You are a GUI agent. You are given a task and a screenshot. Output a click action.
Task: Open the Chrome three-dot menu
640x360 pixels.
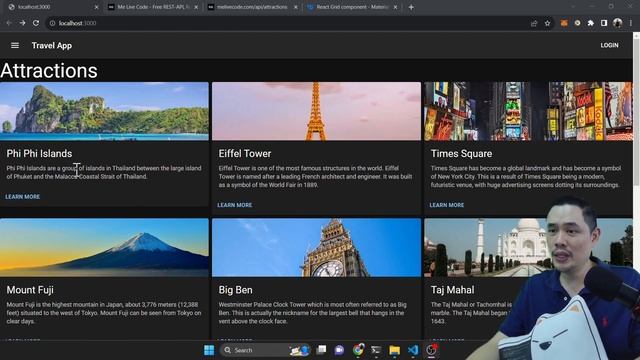pos(631,23)
